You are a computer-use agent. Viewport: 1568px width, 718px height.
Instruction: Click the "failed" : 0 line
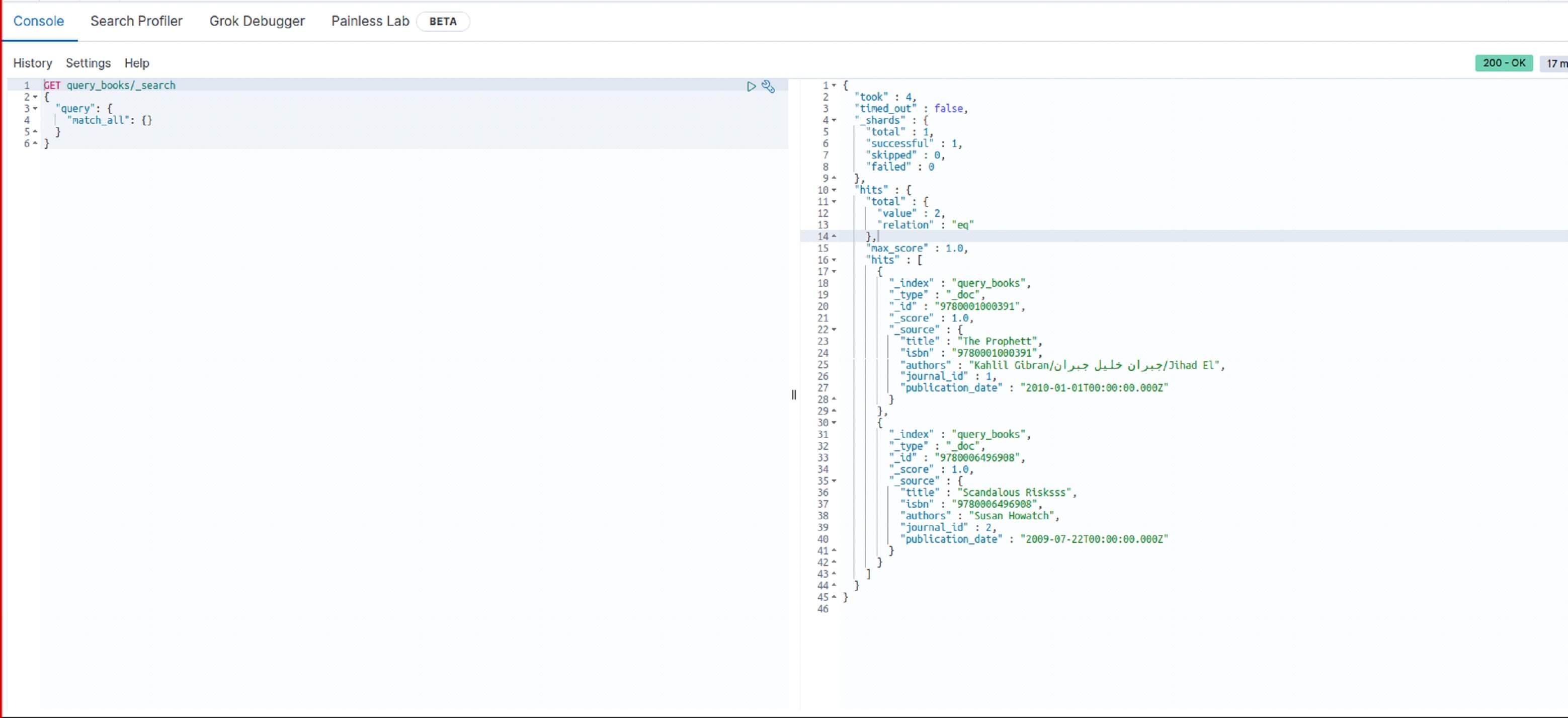pos(899,166)
